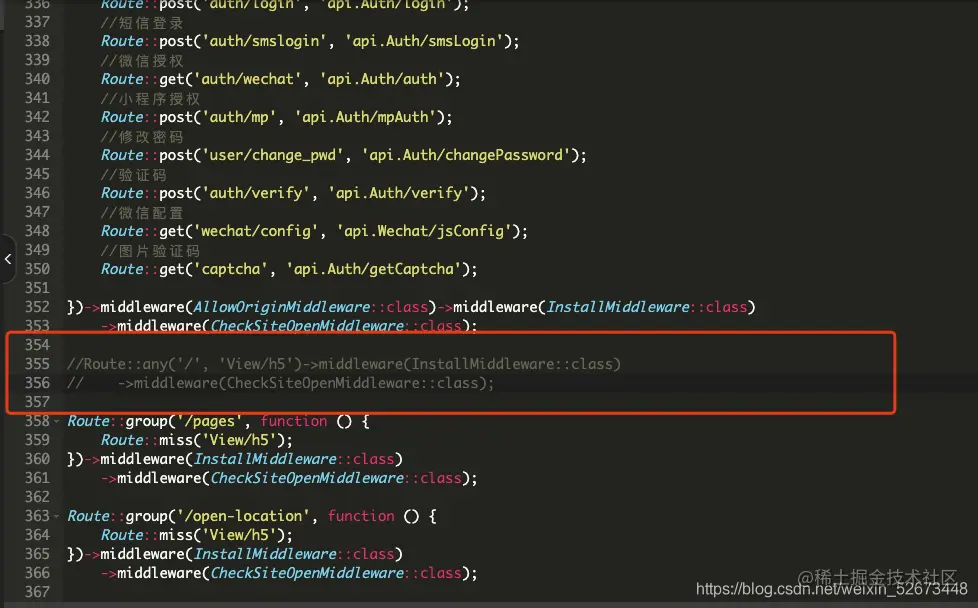The height and width of the screenshot is (608, 978).
Task: Click AllowOriginMiddleware on line 352
Action: [282, 307]
